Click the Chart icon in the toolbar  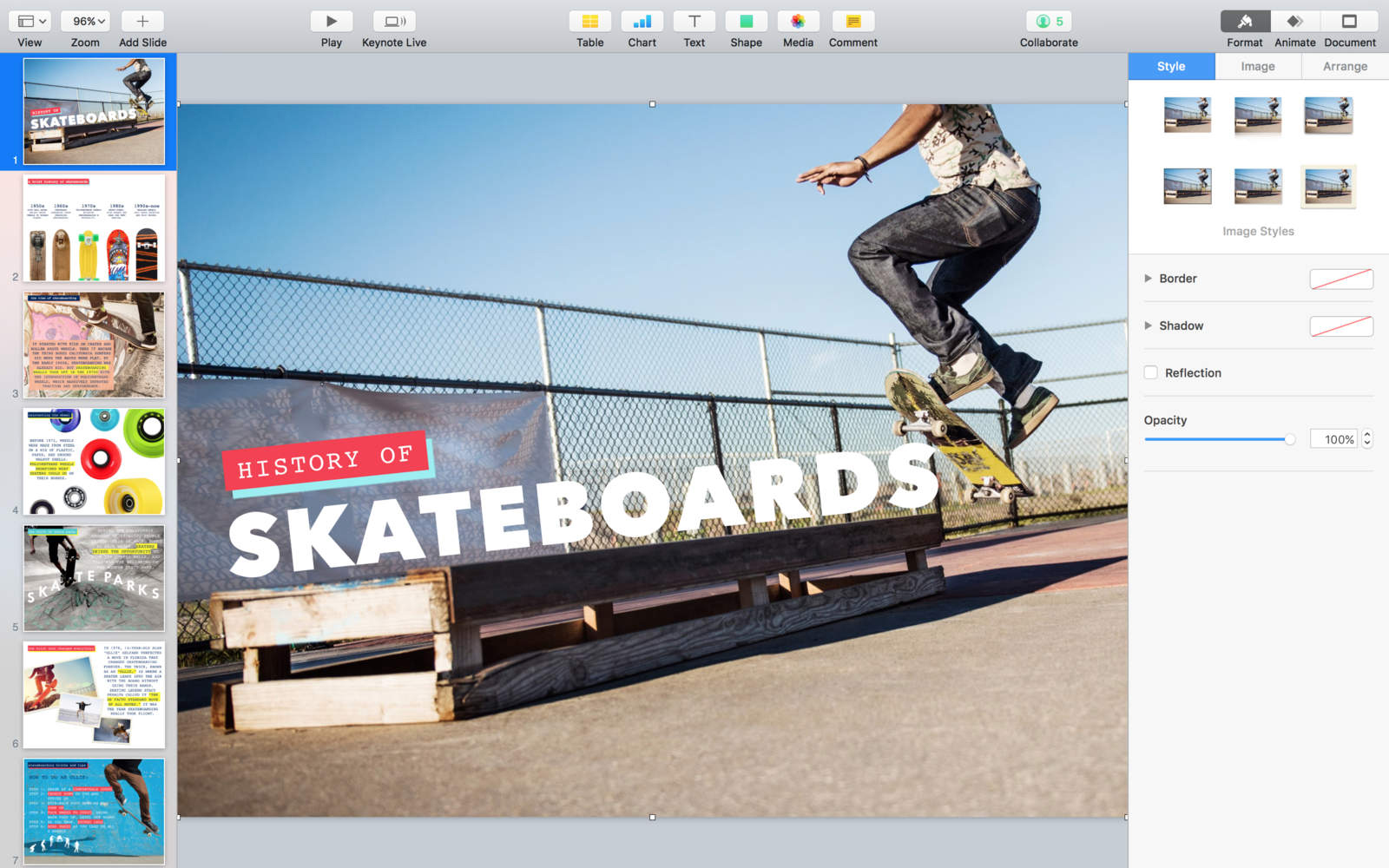(642, 22)
